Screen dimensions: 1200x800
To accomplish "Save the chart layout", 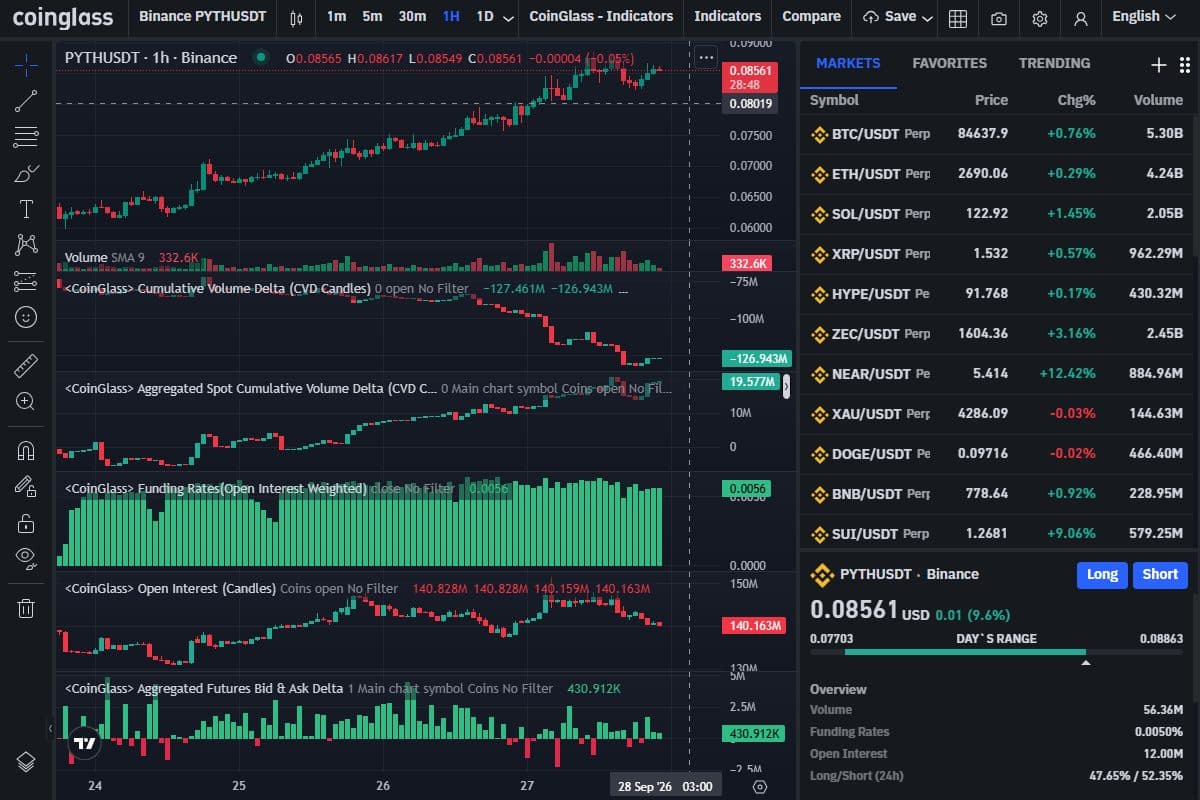I will coord(889,17).
